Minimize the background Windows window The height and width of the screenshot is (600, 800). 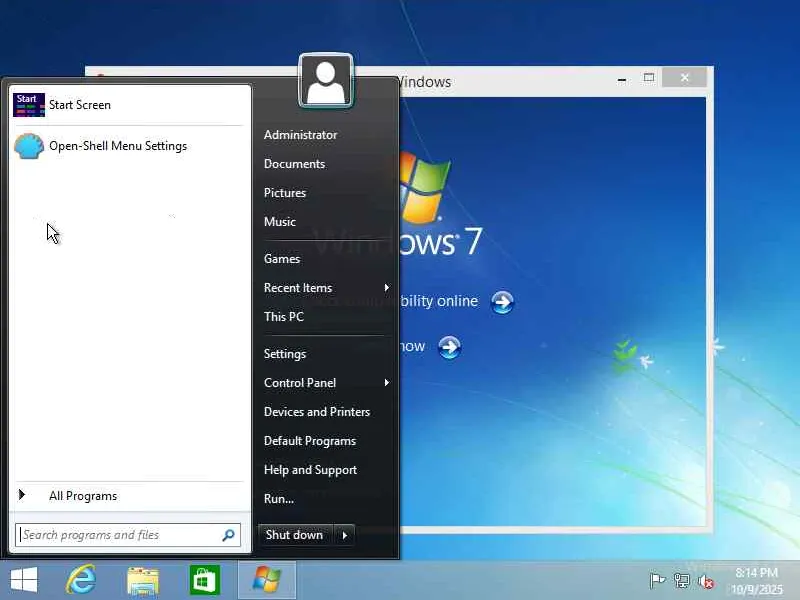[x=622, y=79]
